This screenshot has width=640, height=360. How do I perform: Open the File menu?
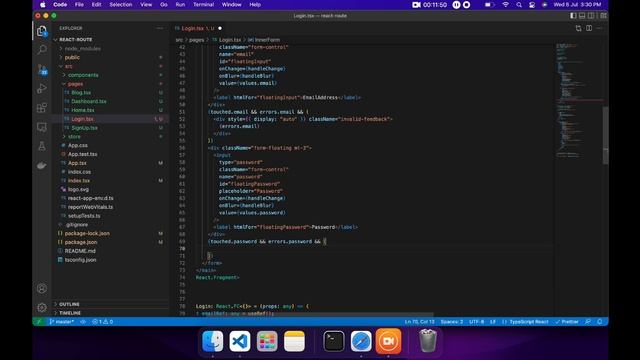pos(79,4)
